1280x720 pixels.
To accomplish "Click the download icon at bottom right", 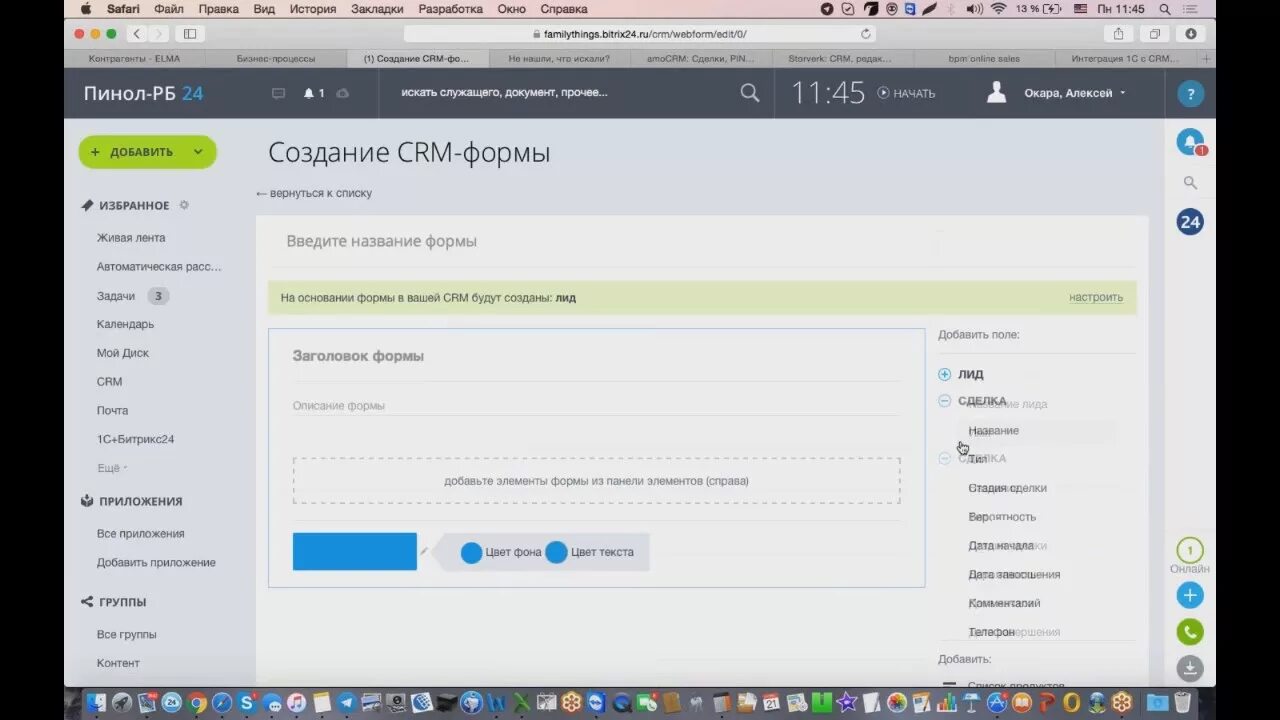I will (1190, 668).
